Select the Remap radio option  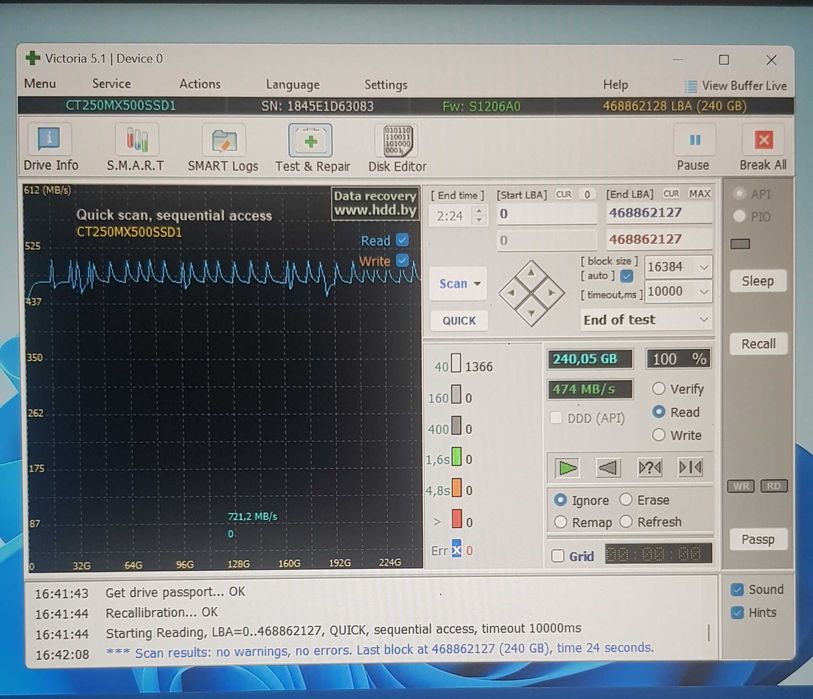coord(560,522)
